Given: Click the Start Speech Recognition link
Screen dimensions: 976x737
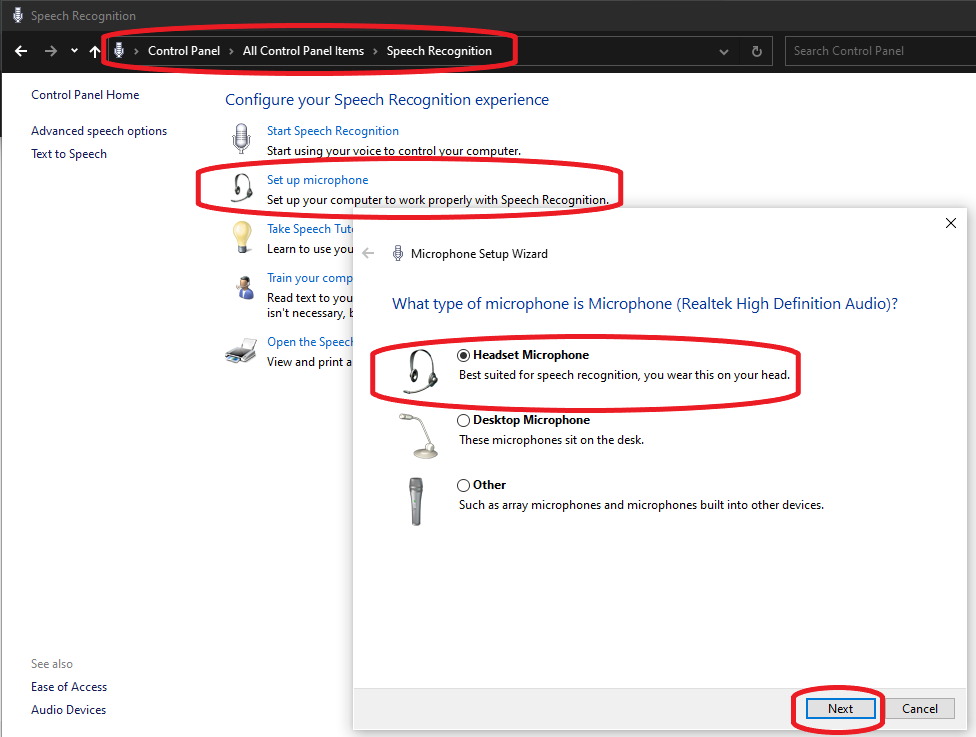Looking at the screenshot, I should click(333, 131).
